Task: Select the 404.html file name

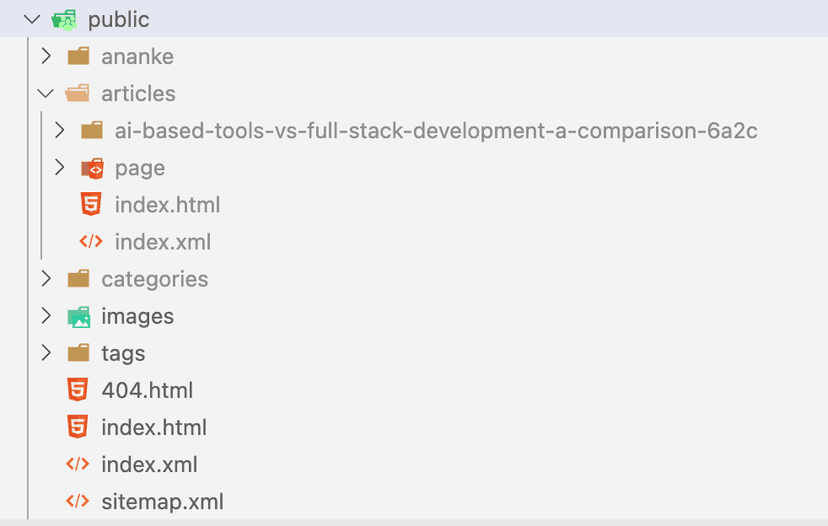Action: [147, 390]
